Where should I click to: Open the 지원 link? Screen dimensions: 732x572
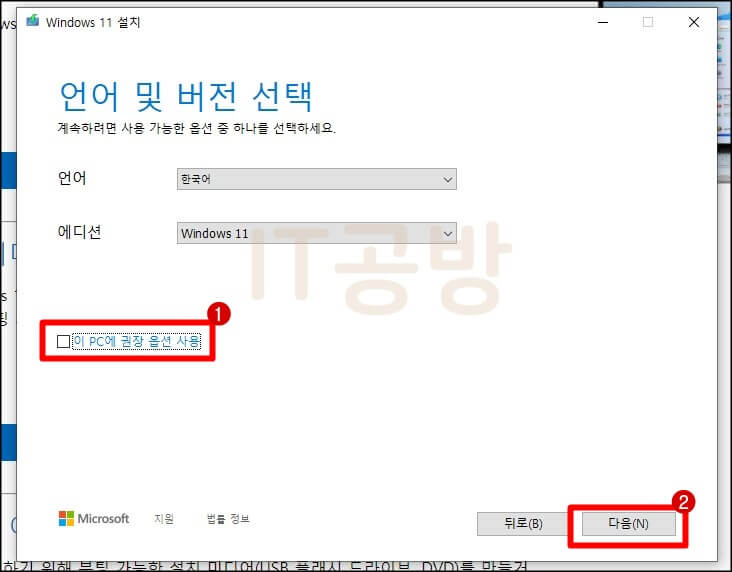coord(164,519)
